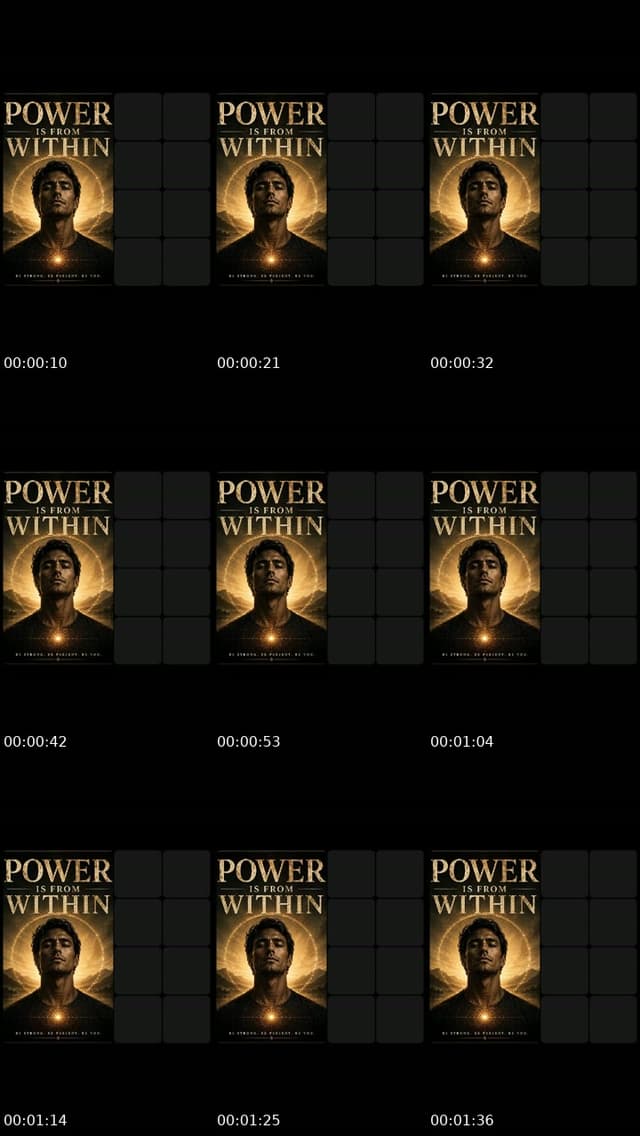
Task: Select the 00:01:04 timestamp text
Action: pyautogui.click(x=462, y=742)
